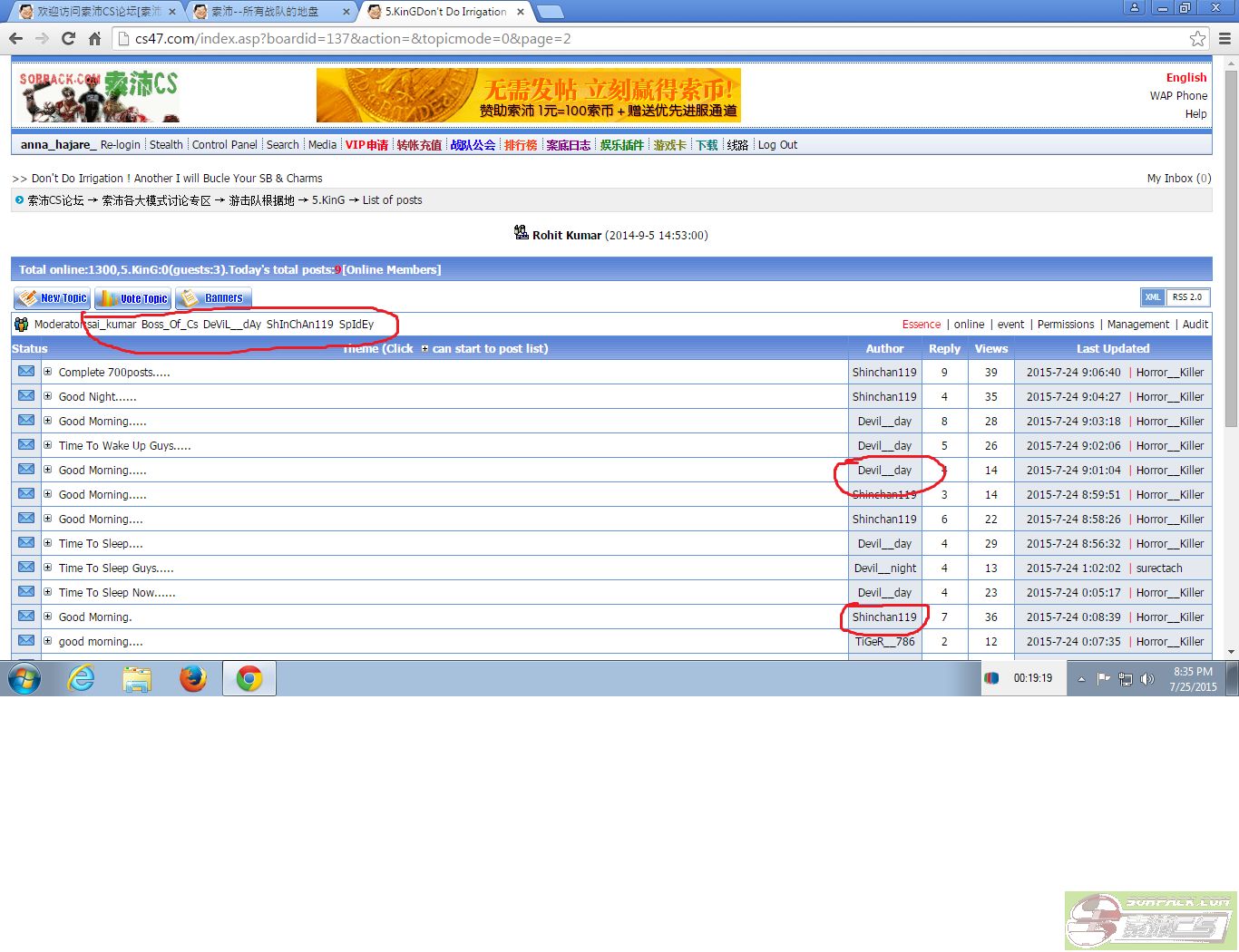
Task: Click the browser home icon
Action: pyautogui.click(x=94, y=39)
